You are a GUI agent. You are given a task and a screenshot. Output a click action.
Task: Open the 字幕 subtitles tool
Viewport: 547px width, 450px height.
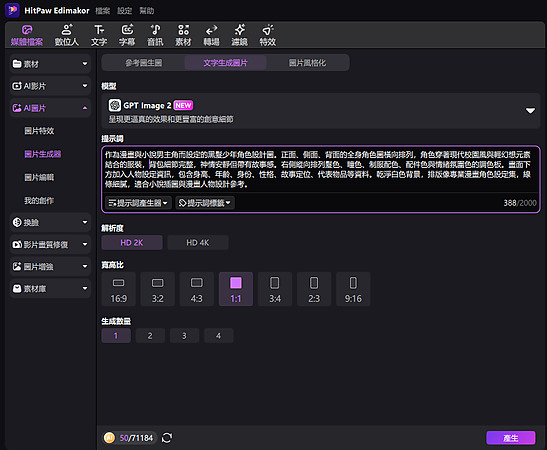point(127,36)
